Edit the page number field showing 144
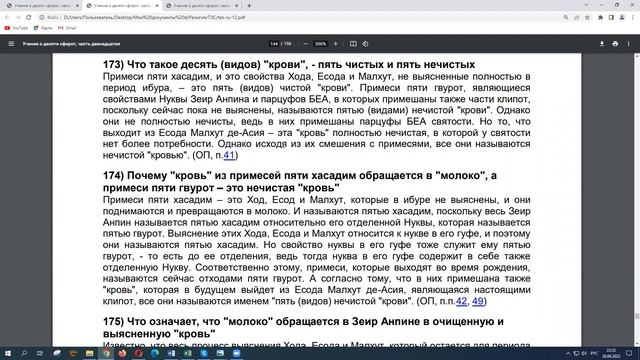 point(274,44)
